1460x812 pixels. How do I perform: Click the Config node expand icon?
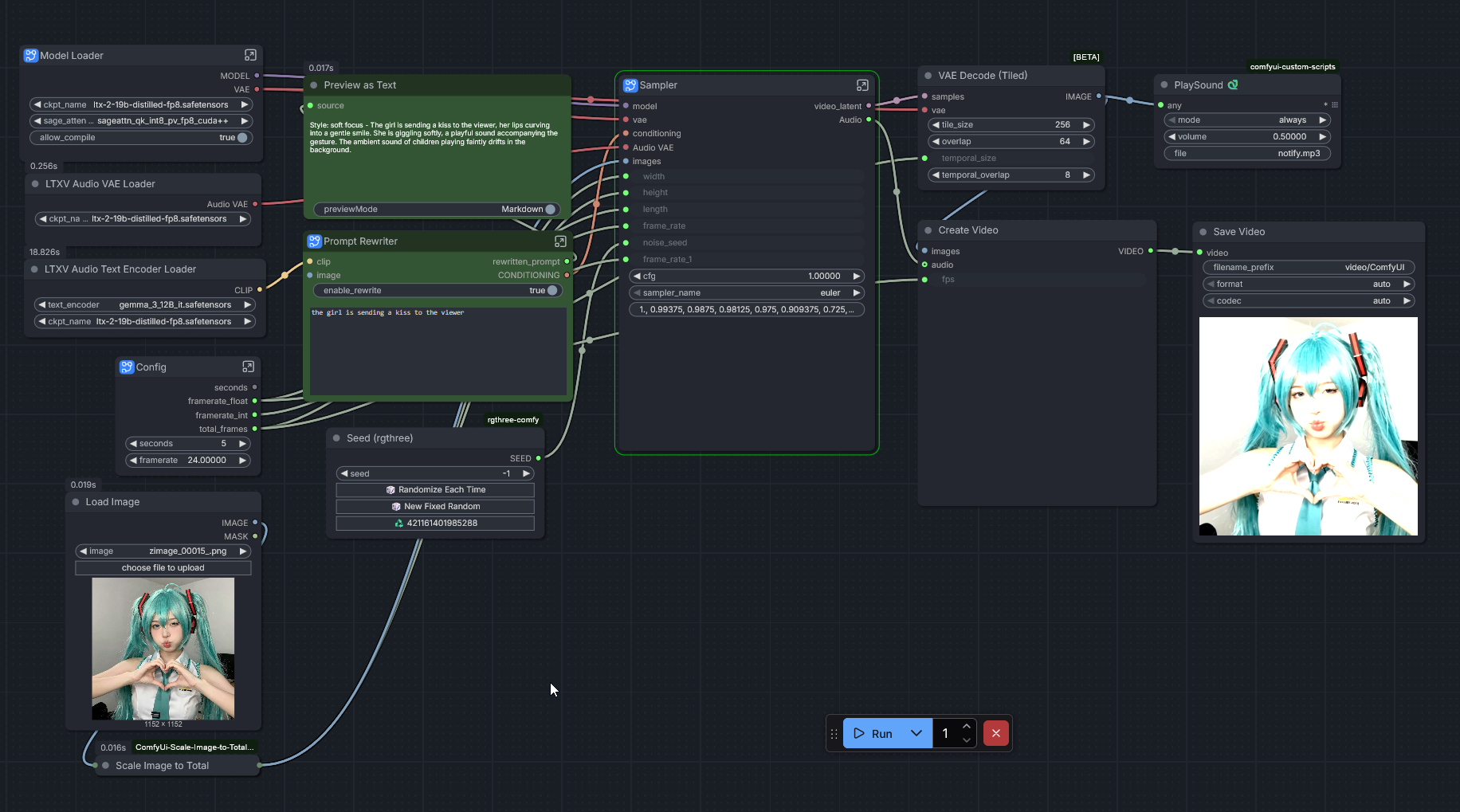[248, 367]
